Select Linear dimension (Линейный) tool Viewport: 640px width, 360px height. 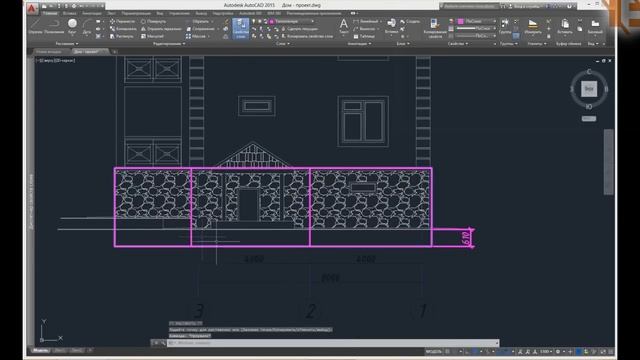click(x=366, y=21)
